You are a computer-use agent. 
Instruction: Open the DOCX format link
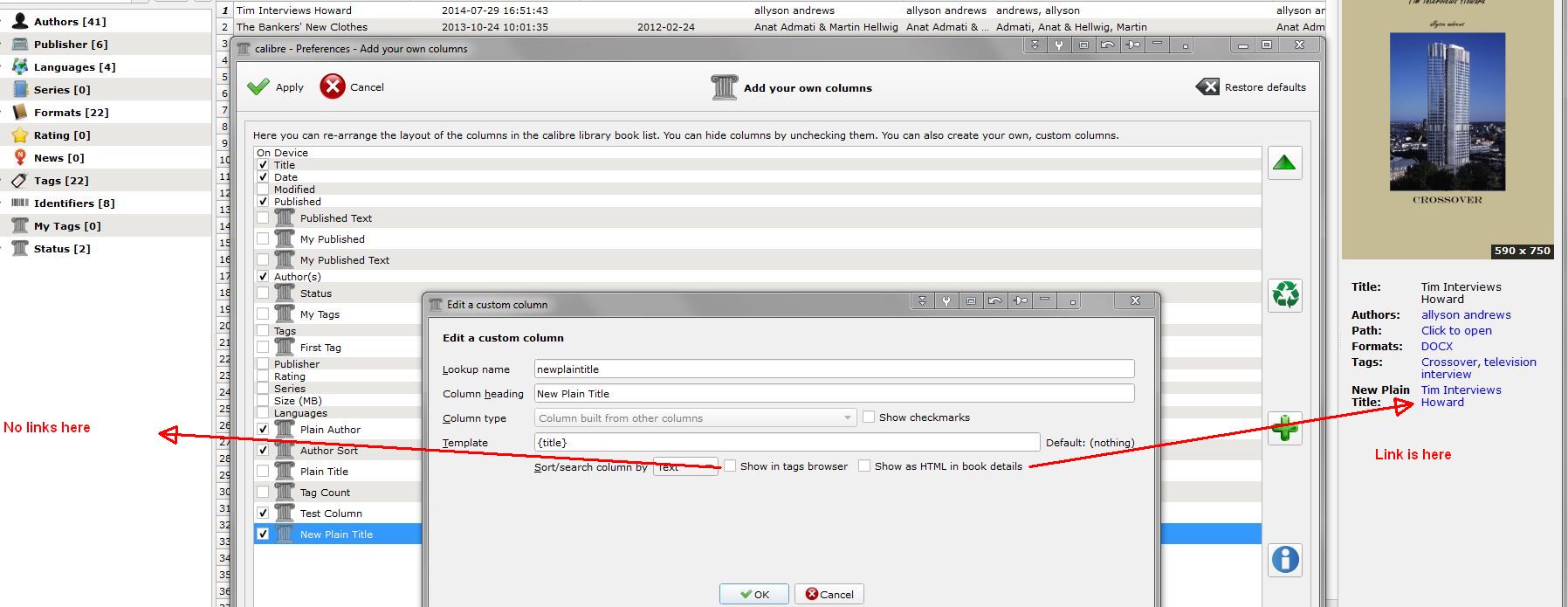pos(1437,347)
